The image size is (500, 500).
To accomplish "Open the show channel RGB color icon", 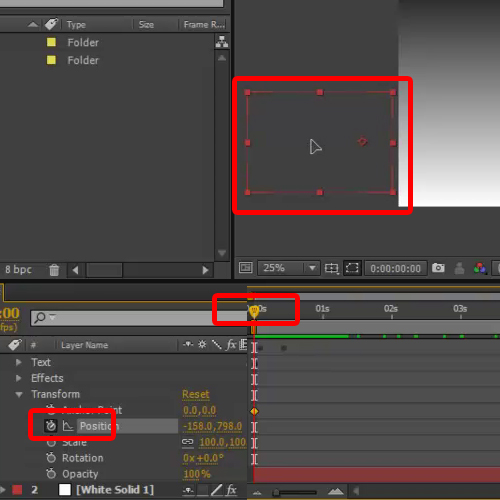I will pos(480,268).
